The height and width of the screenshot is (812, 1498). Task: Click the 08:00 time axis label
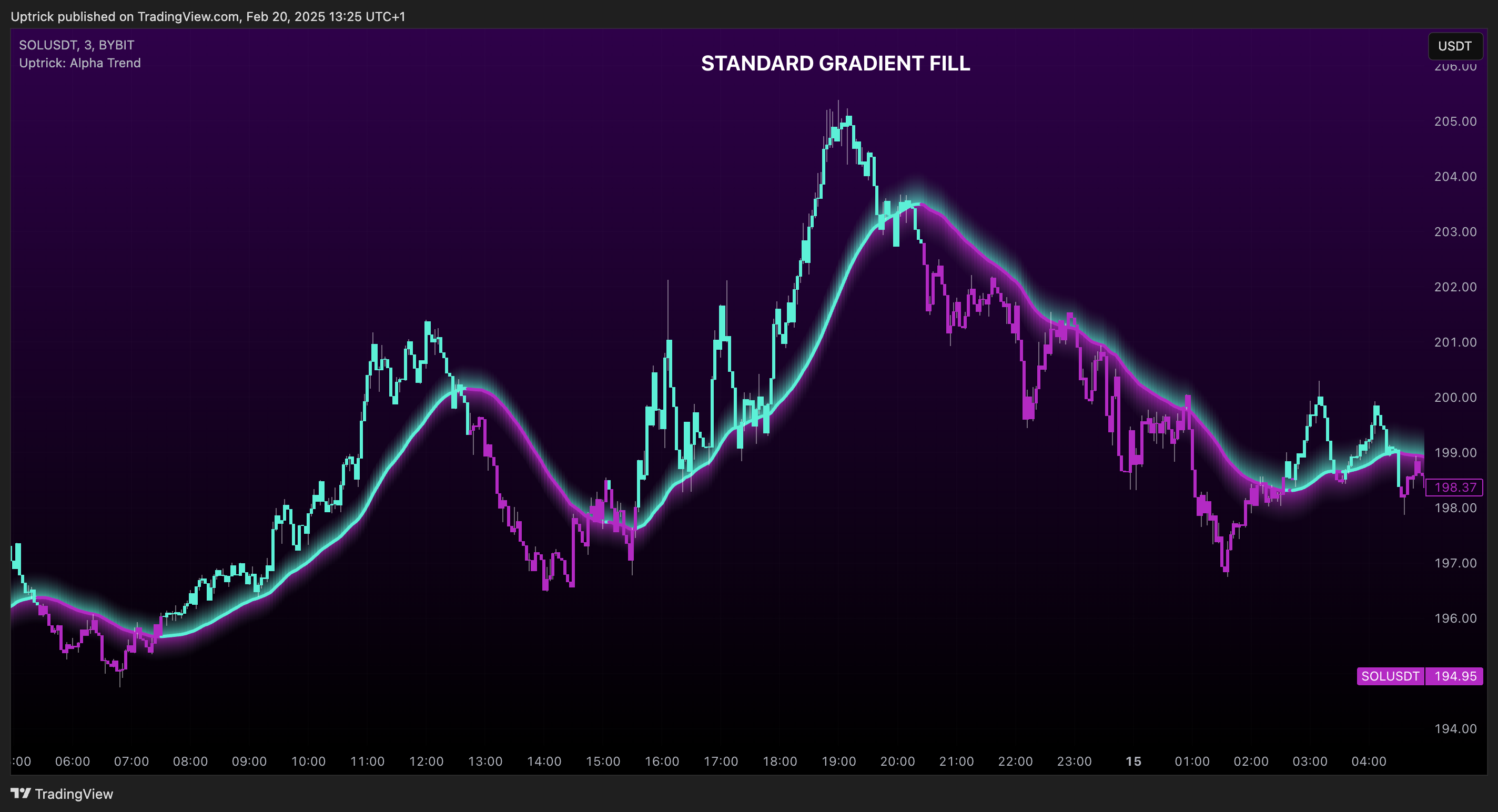(x=190, y=762)
